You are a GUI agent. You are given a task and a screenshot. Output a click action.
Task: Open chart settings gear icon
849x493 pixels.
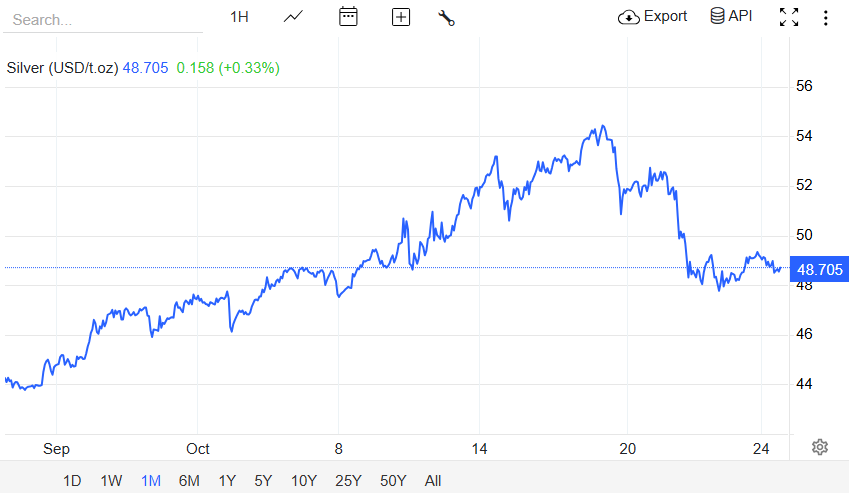820,447
